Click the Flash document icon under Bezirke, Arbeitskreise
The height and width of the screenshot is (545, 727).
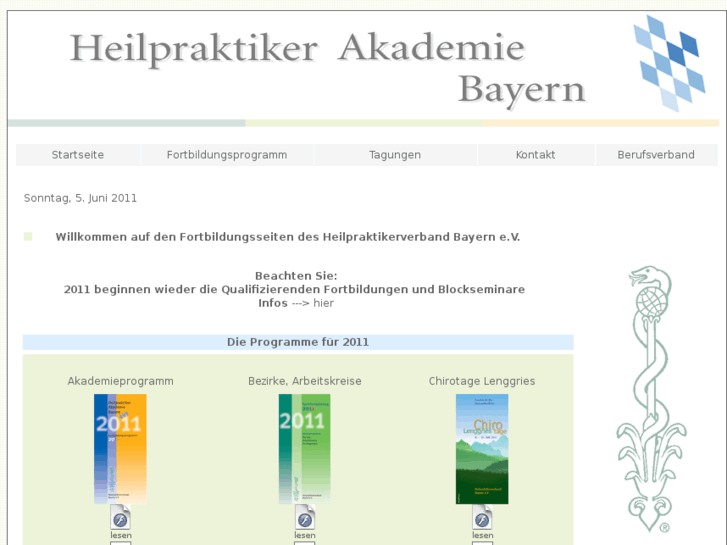(305, 517)
